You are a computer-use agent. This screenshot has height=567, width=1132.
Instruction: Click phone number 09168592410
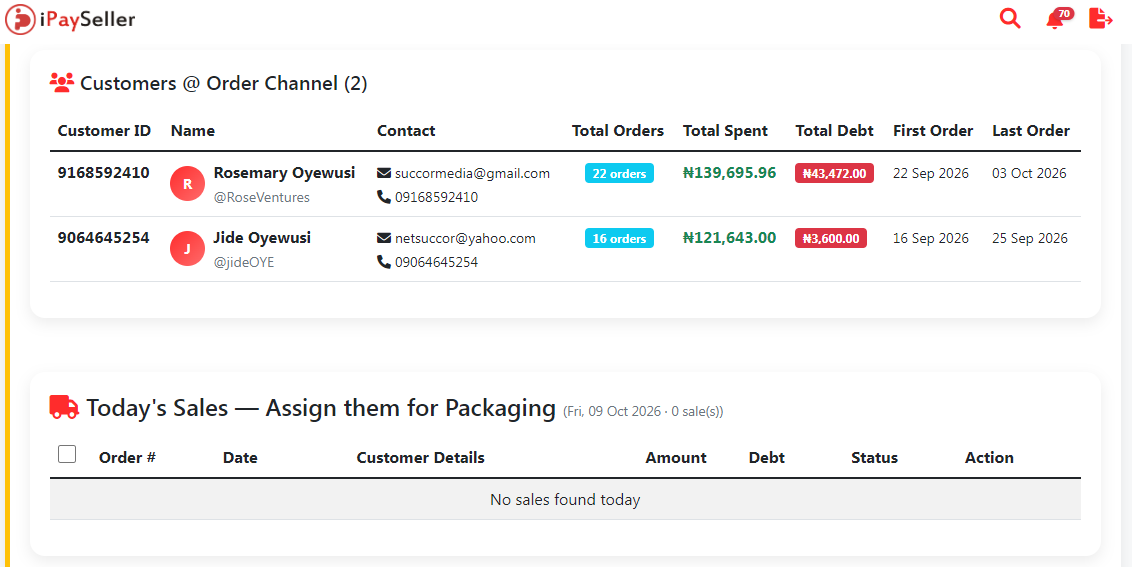[x=436, y=197]
